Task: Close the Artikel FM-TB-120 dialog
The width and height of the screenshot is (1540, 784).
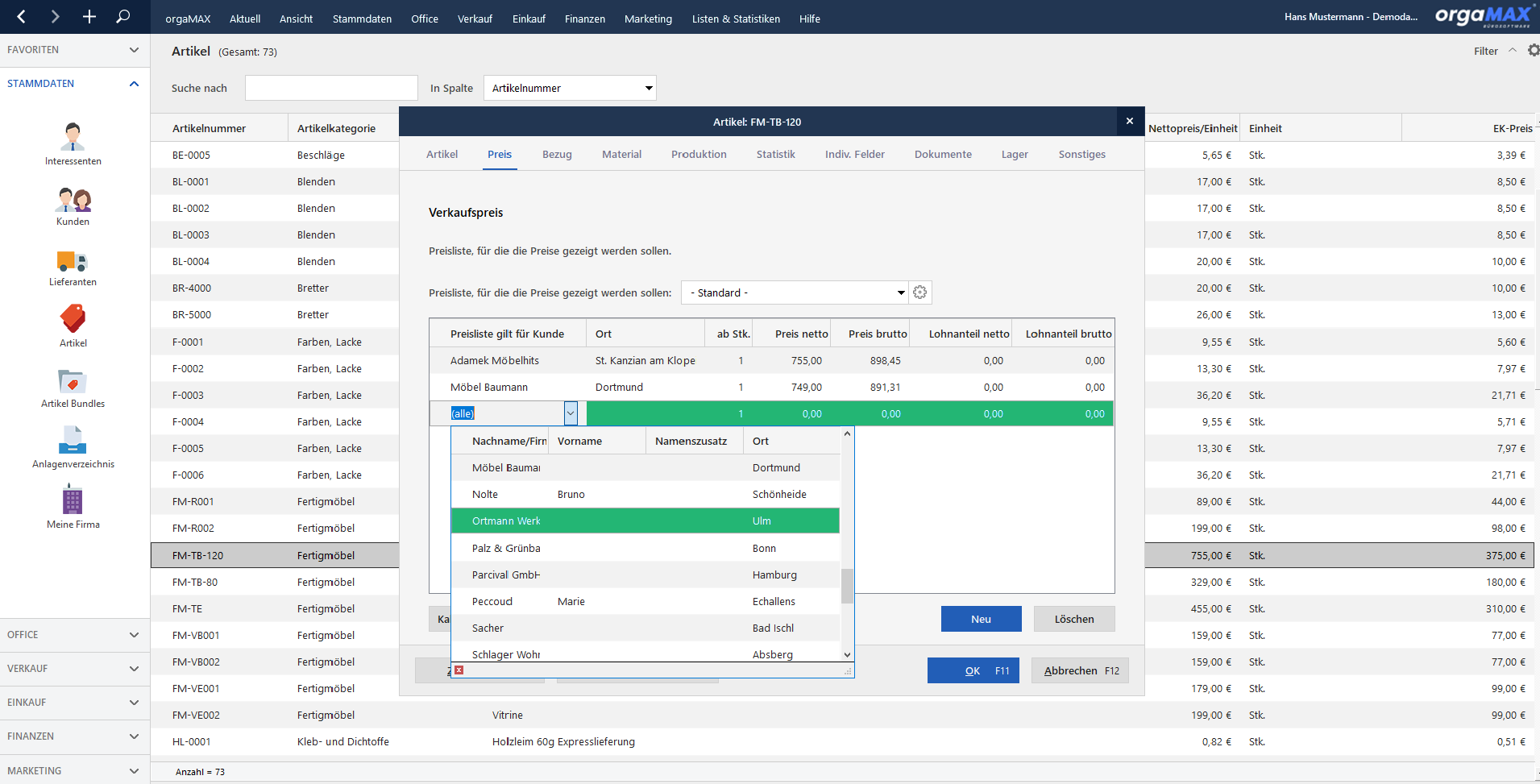Action: tap(1130, 121)
